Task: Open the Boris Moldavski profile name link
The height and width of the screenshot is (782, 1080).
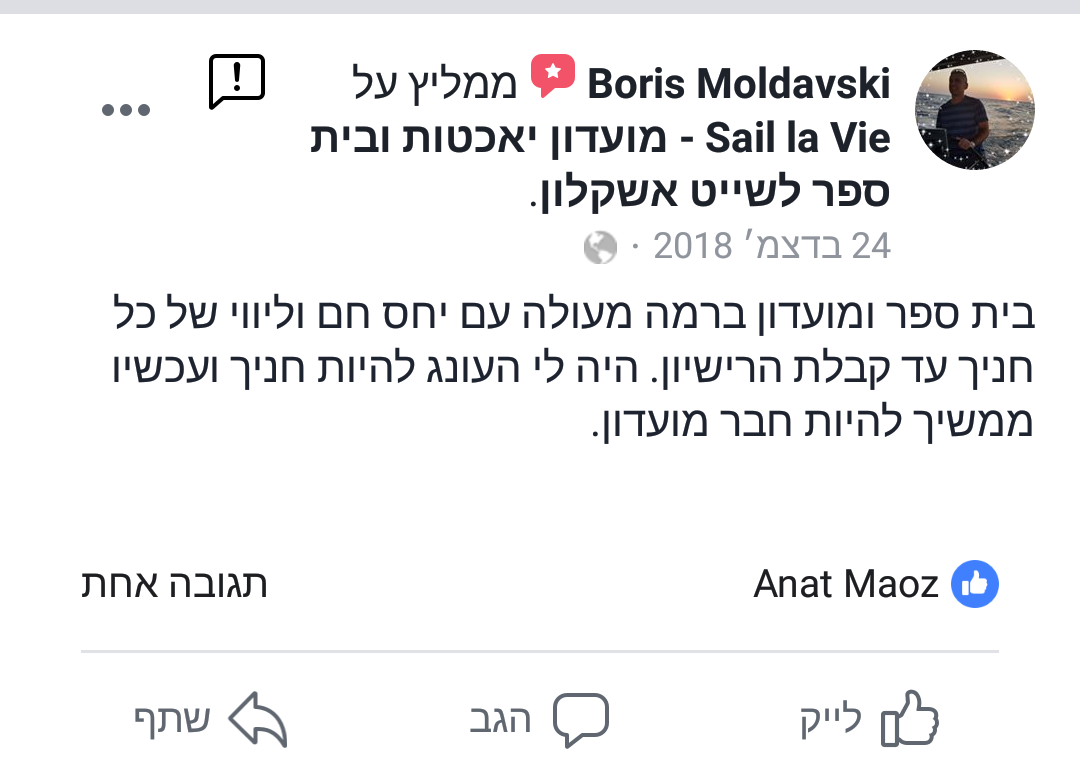Action: (x=739, y=85)
